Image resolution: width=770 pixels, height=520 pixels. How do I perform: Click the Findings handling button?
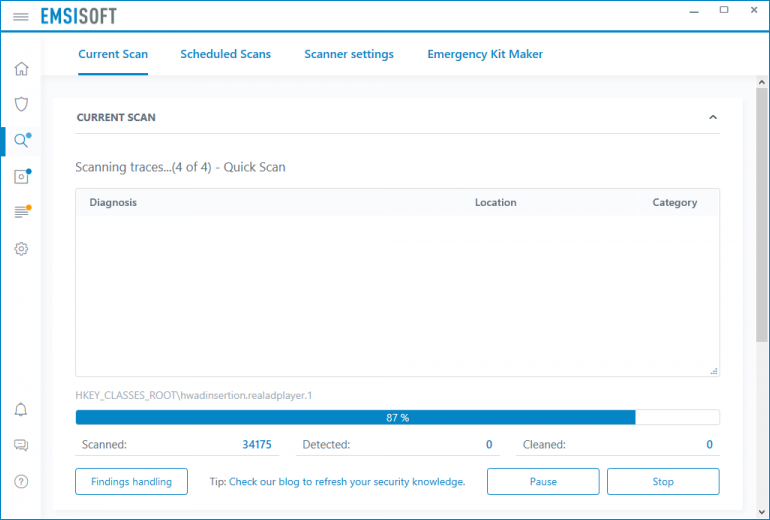point(132,482)
